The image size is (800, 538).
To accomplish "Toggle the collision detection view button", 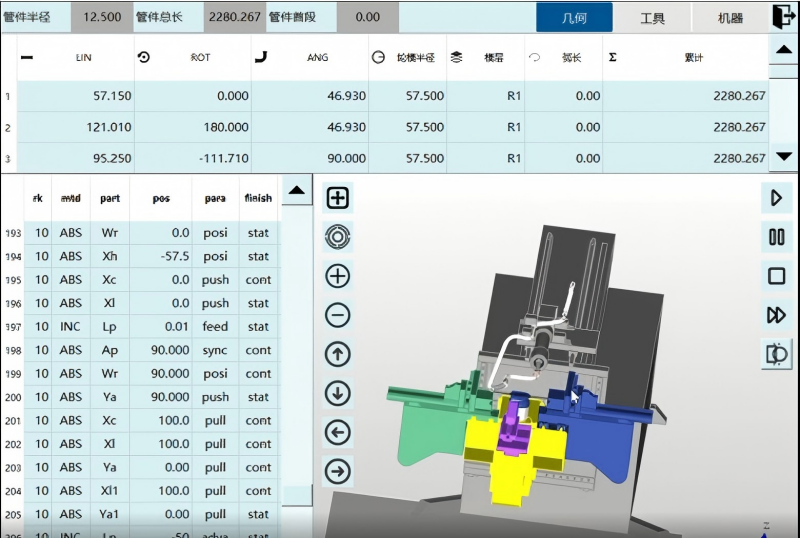I will pos(776,354).
